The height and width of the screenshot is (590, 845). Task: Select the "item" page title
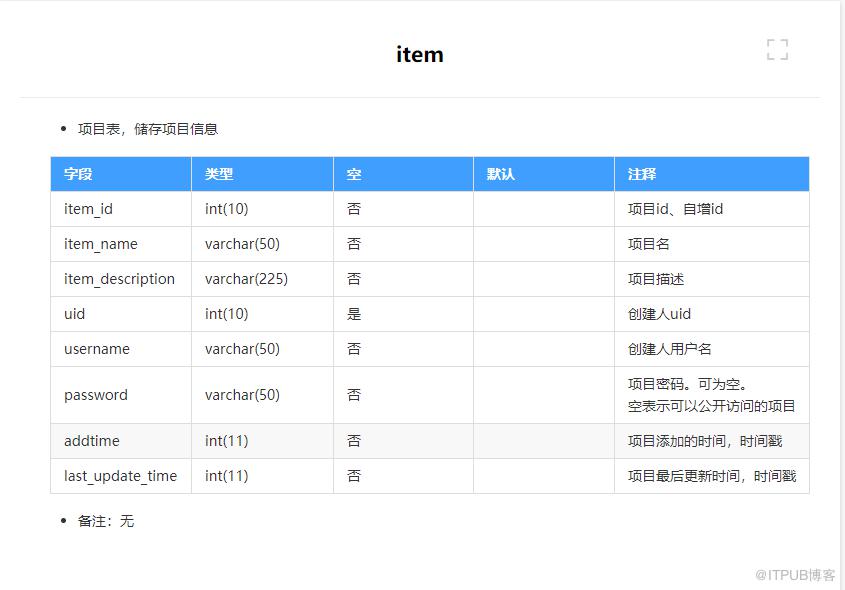point(420,54)
